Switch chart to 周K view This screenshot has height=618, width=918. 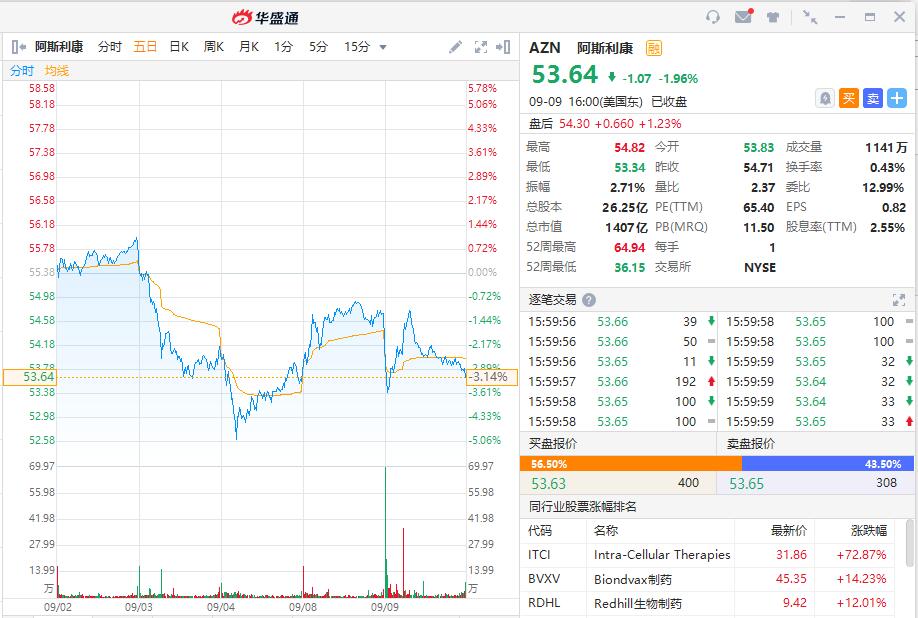tap(214, 47)
